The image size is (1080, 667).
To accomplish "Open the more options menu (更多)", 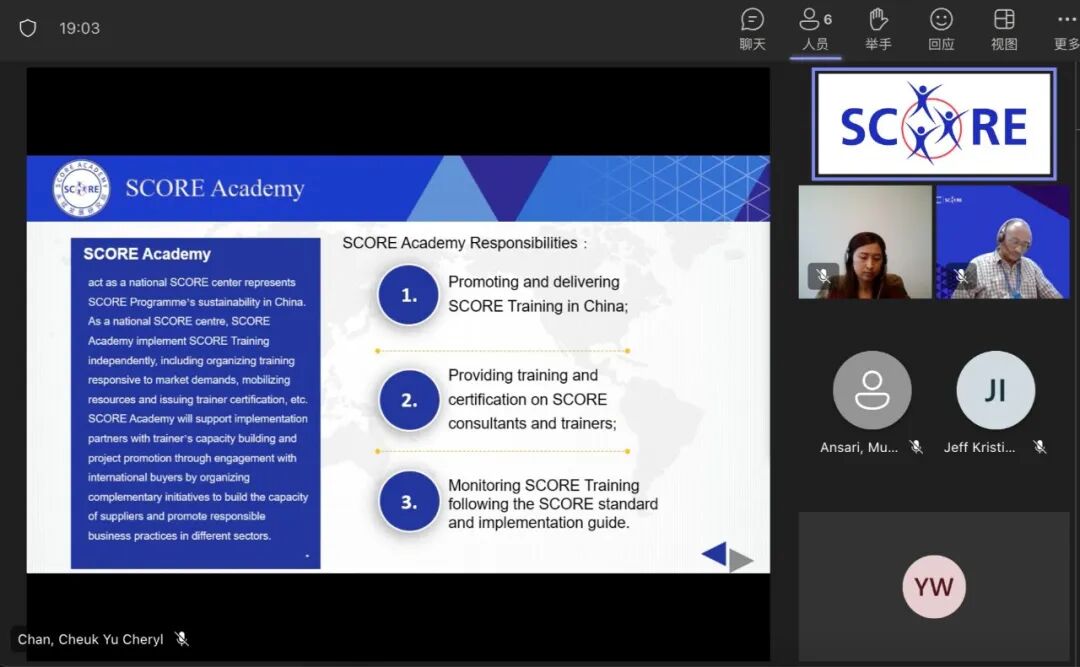I will click(x=1066, y=29).
